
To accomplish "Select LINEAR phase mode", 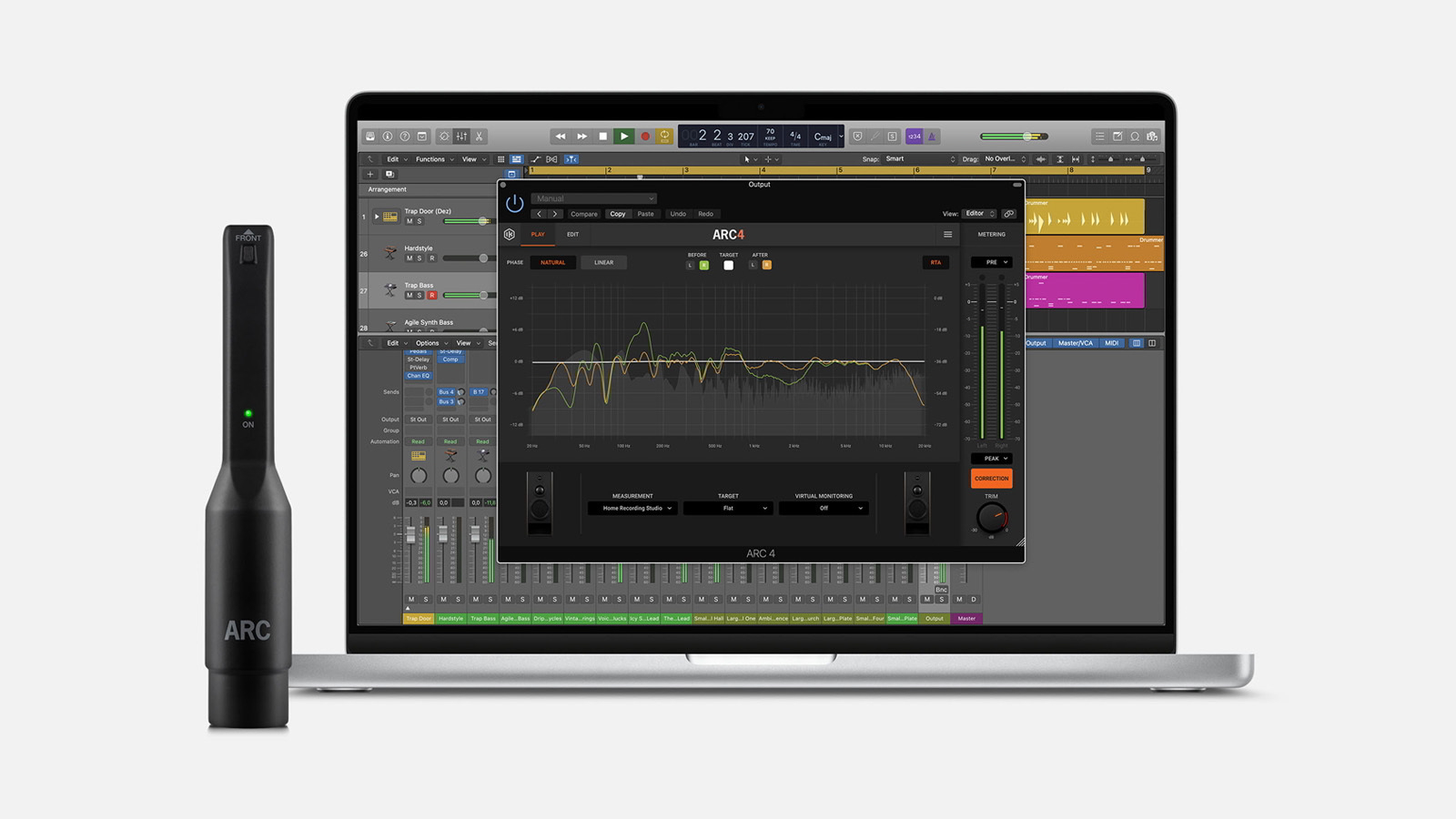I will (604, 262).
